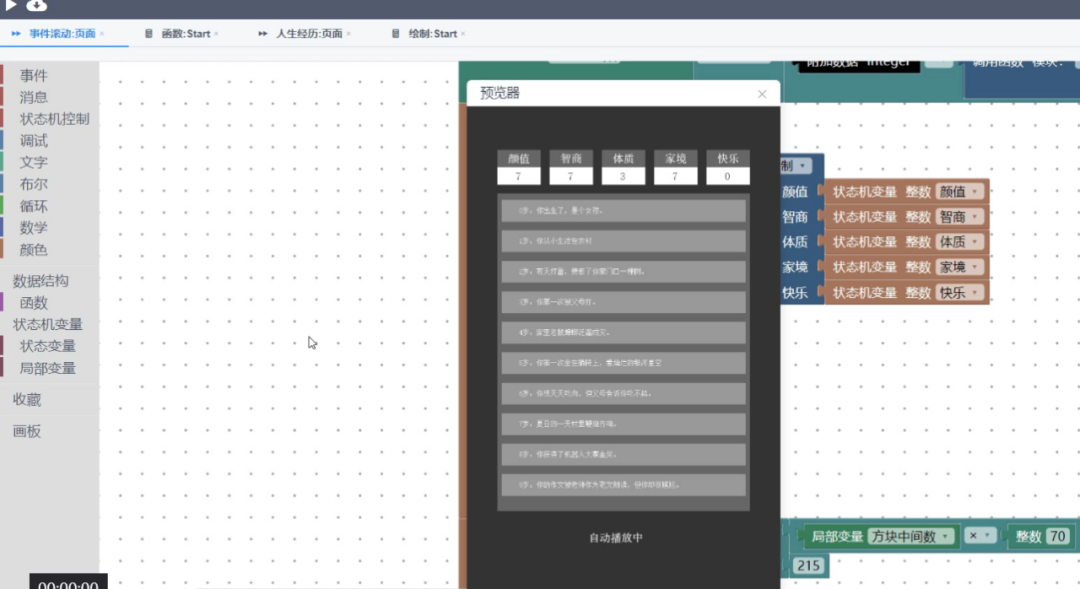
Task: Select the 状态机变量 整数 快乐 block
Action: click(x=906, y=293)
